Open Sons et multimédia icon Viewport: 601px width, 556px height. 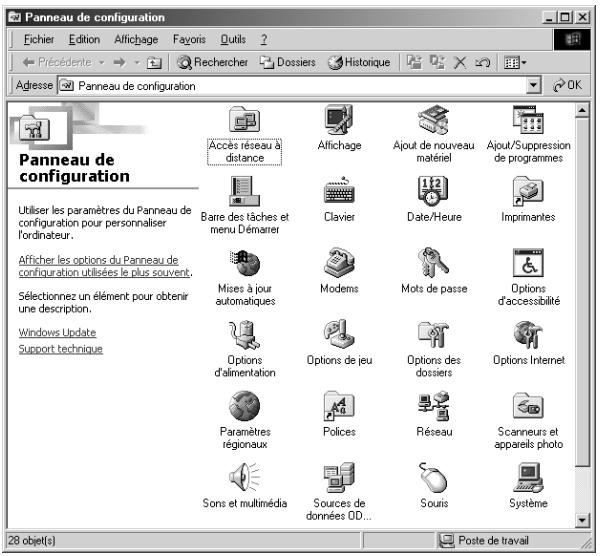click(245, 477)
